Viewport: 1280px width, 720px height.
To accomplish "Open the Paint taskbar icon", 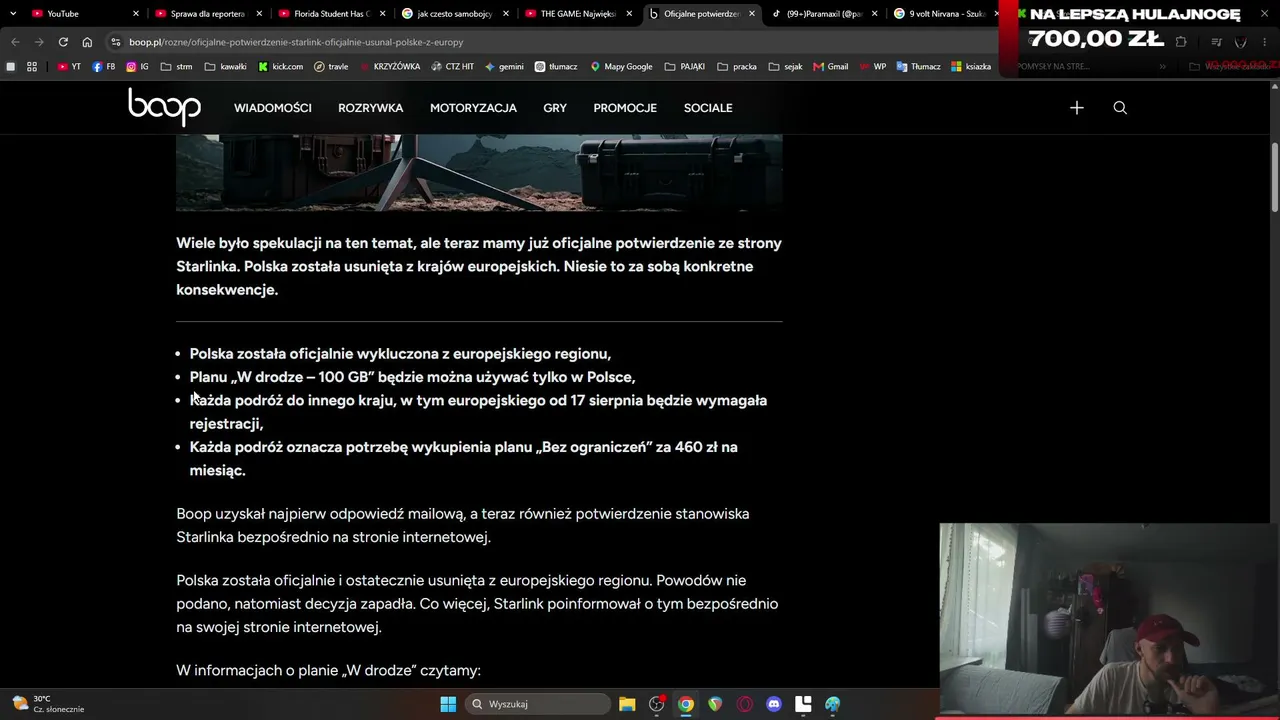I will (x=832, y=704).
